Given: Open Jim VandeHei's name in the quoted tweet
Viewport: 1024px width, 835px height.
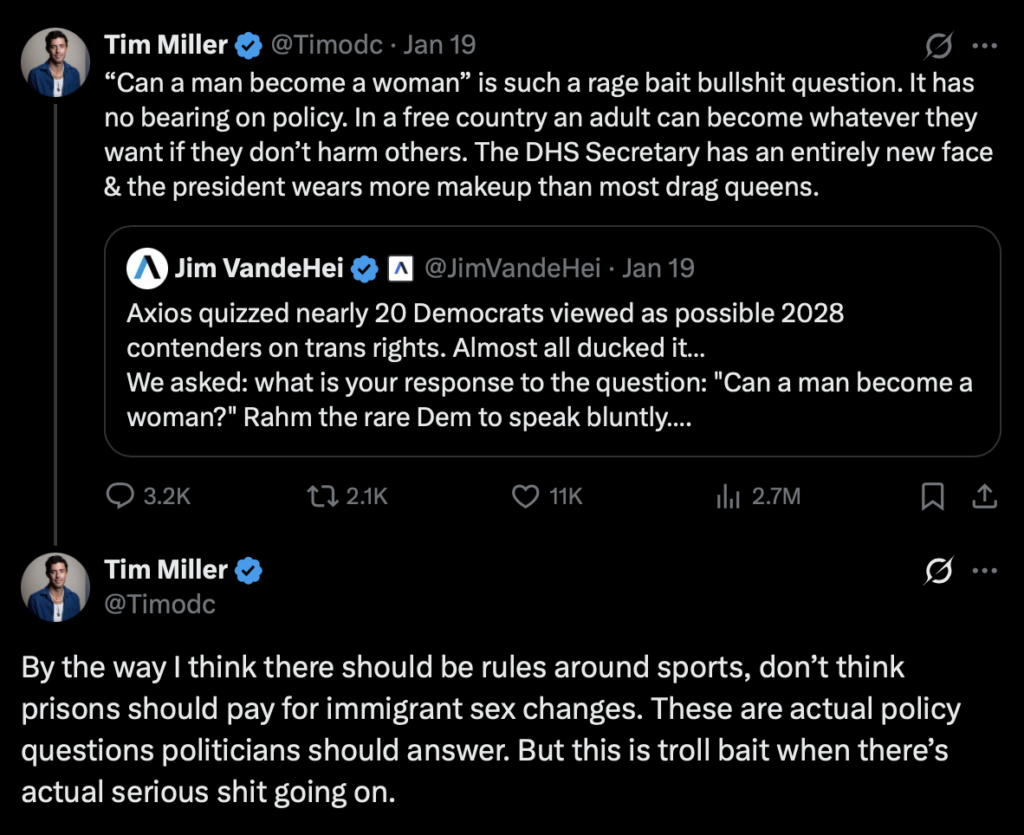Looking at the screenshot, I should pyautogui.click(x=259, y=268).
